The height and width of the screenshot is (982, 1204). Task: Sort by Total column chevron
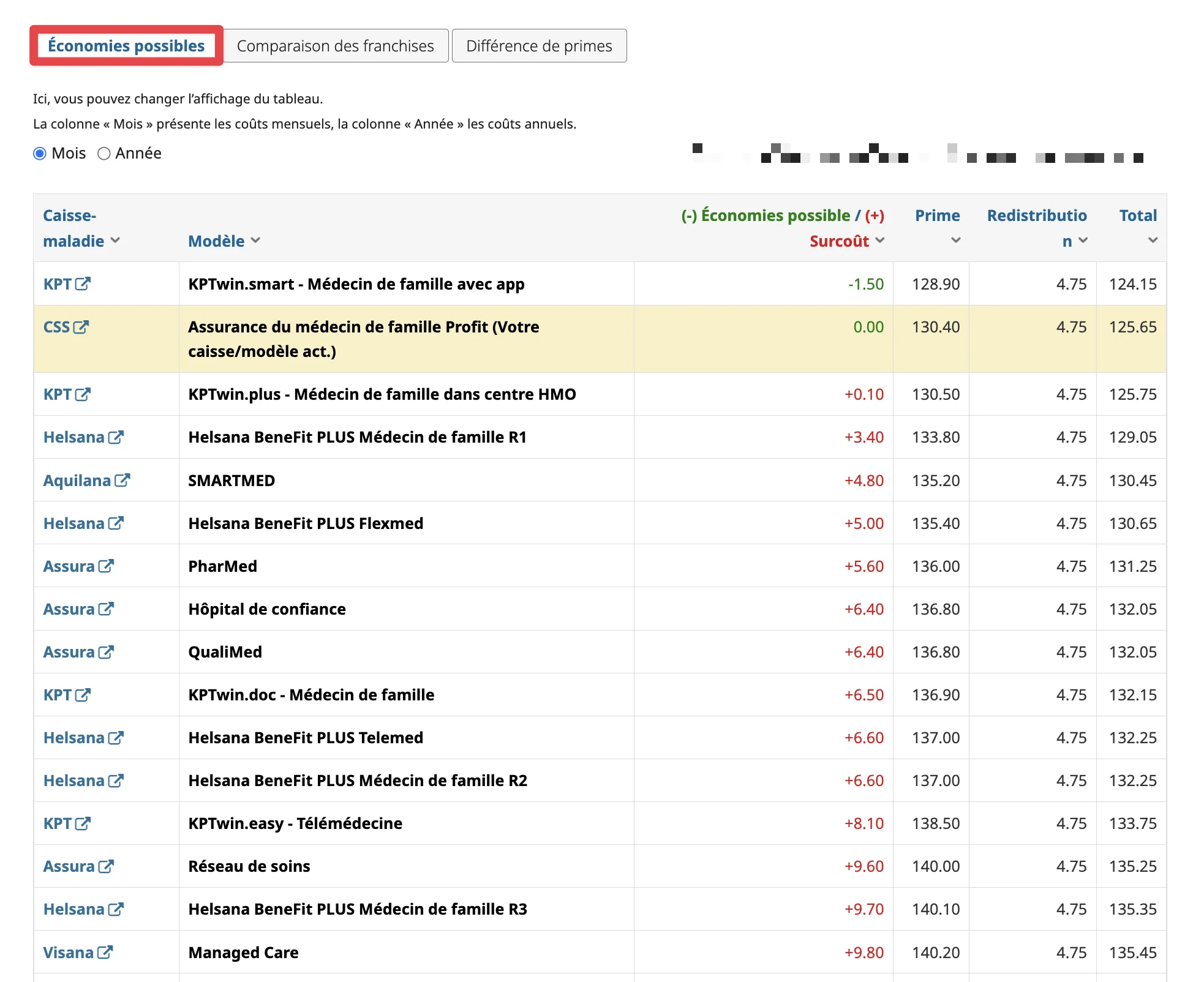point(1153,241)
